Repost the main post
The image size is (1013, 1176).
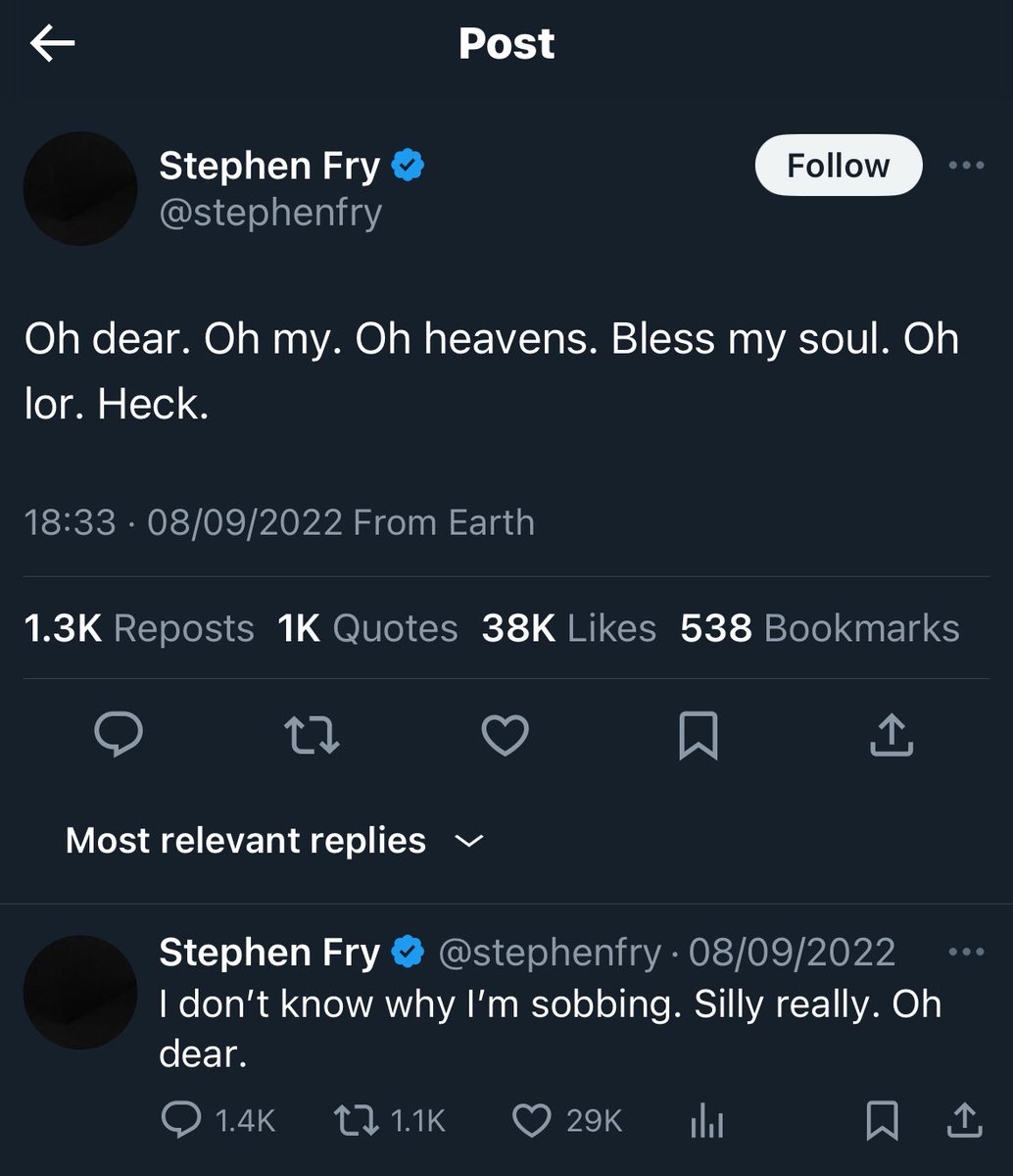[312, 735]
